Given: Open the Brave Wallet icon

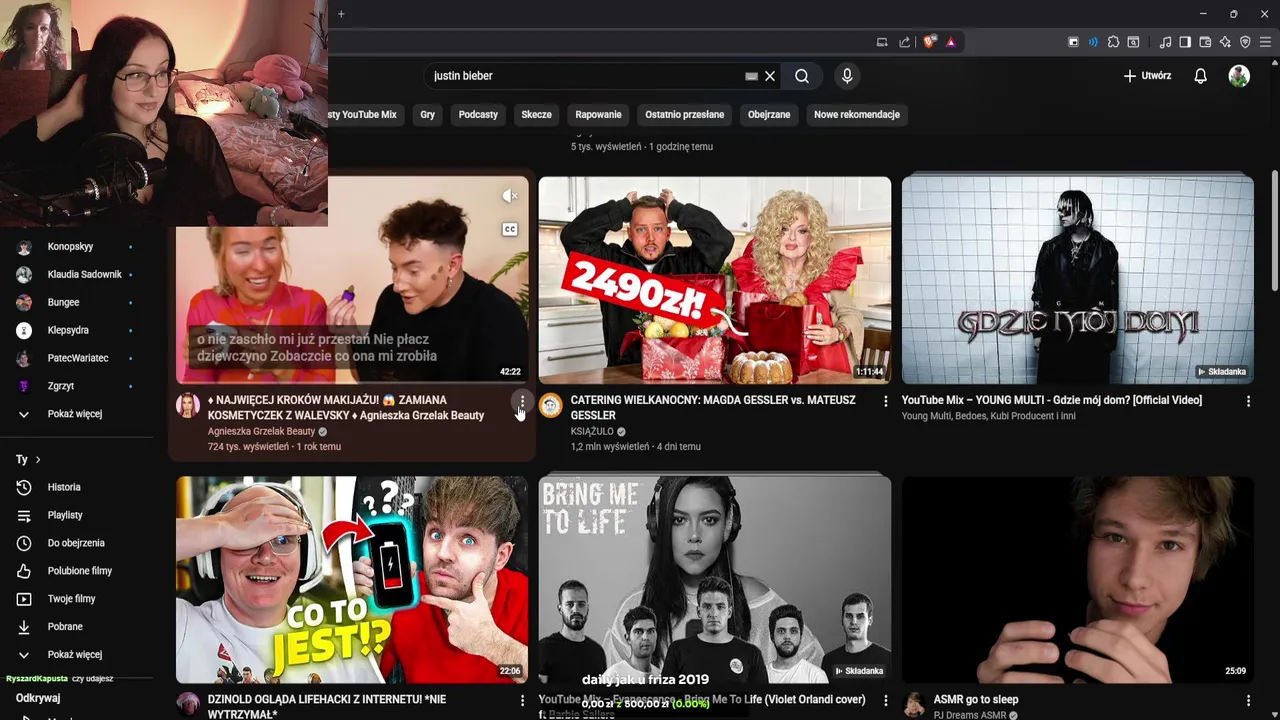Looking at the screenshot, I should (1205, 42).
